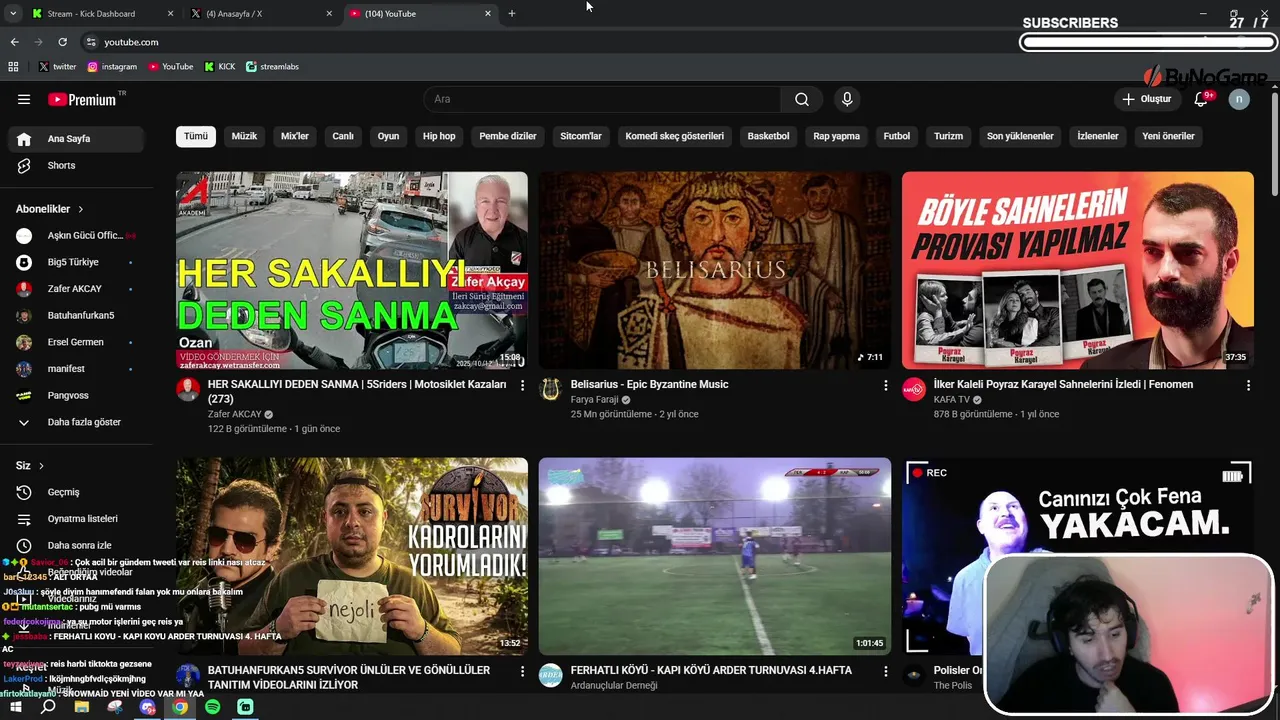Screen dimensions: 1280x720
Task: Open Discord from the taskbar
Action: [x=148, y=707]
